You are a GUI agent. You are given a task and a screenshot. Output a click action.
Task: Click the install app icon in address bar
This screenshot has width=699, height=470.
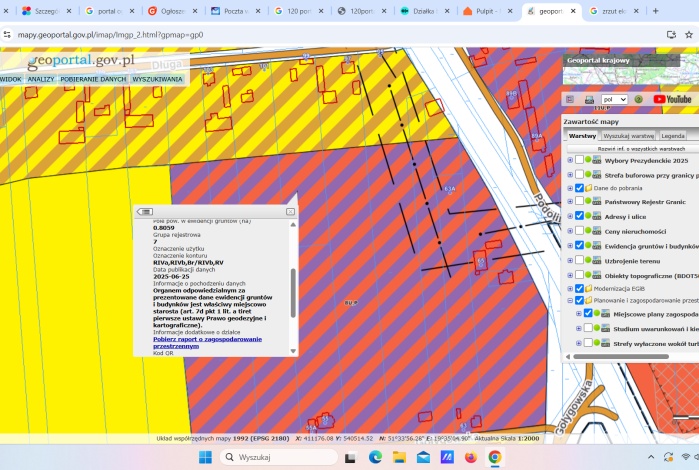pos(671,34)
